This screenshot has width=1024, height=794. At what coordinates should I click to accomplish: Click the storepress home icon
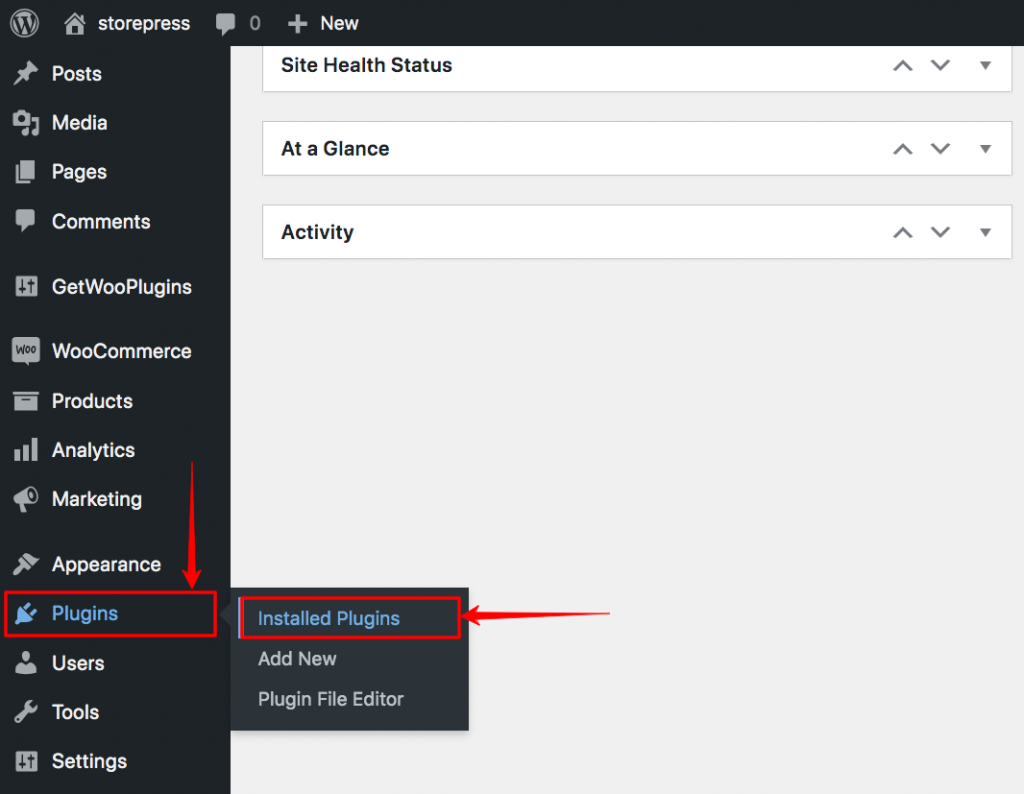(74, 24)
